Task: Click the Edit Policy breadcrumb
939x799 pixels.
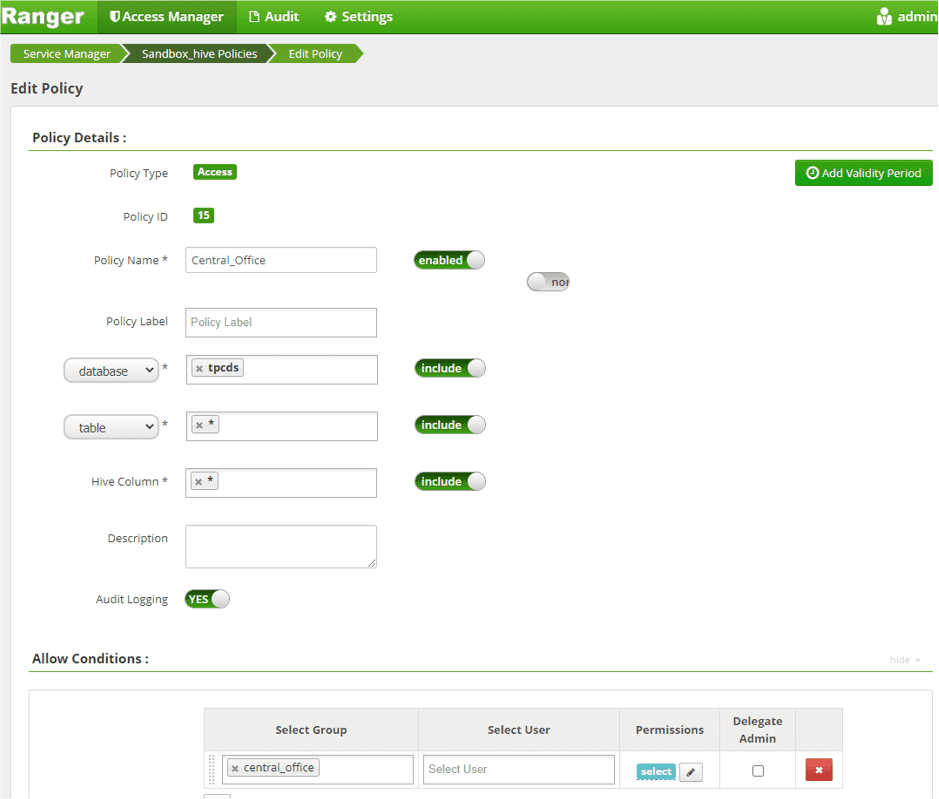Action: (316, 54)
